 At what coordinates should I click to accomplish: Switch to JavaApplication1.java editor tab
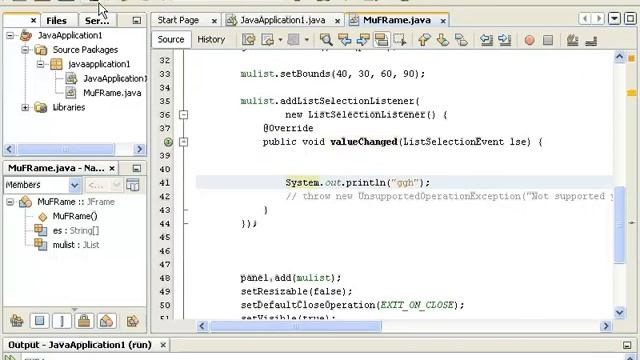pyautogui.click(x=283, y=20)
